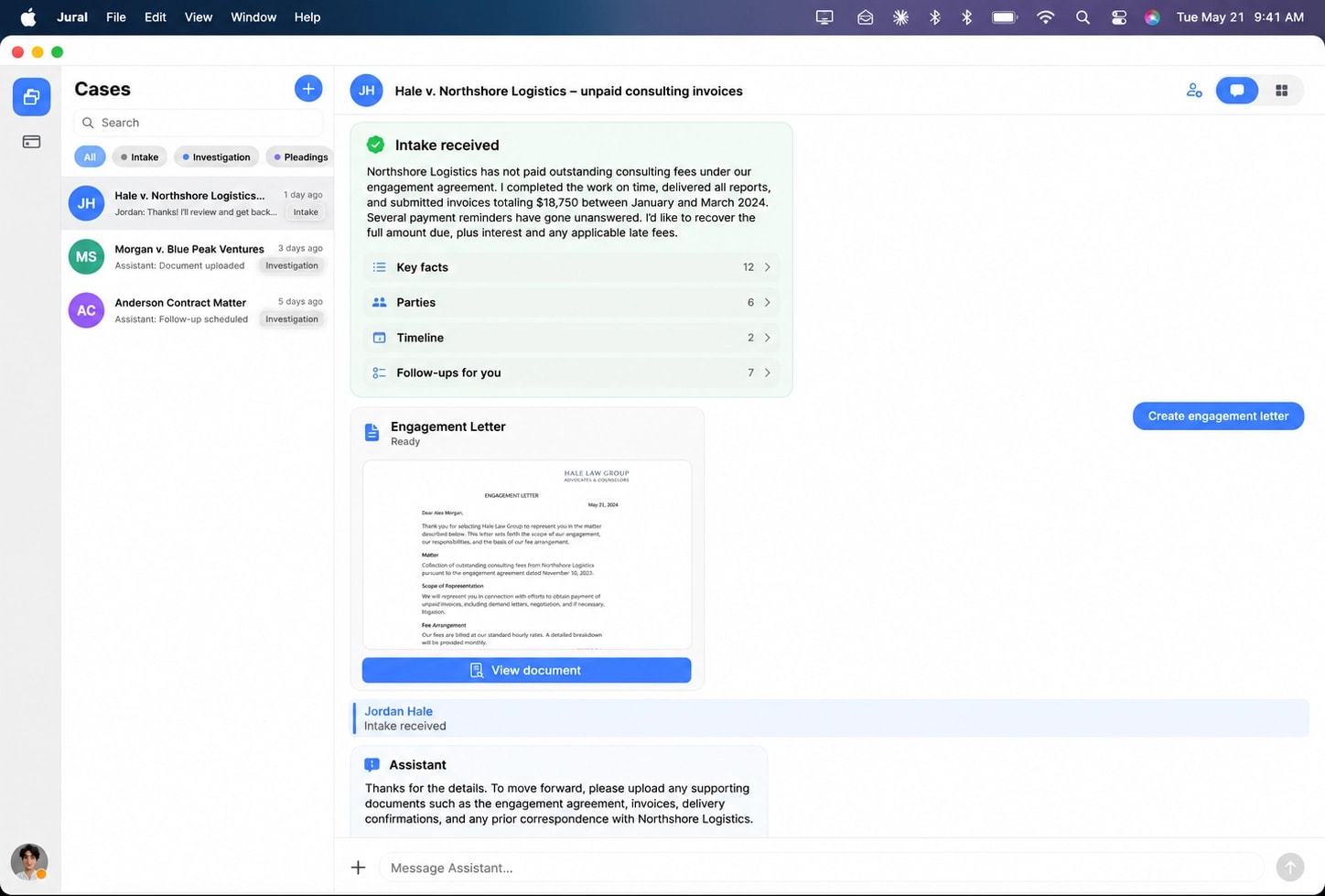Open Anderson Contract Matter case

[x=198, y=310]
